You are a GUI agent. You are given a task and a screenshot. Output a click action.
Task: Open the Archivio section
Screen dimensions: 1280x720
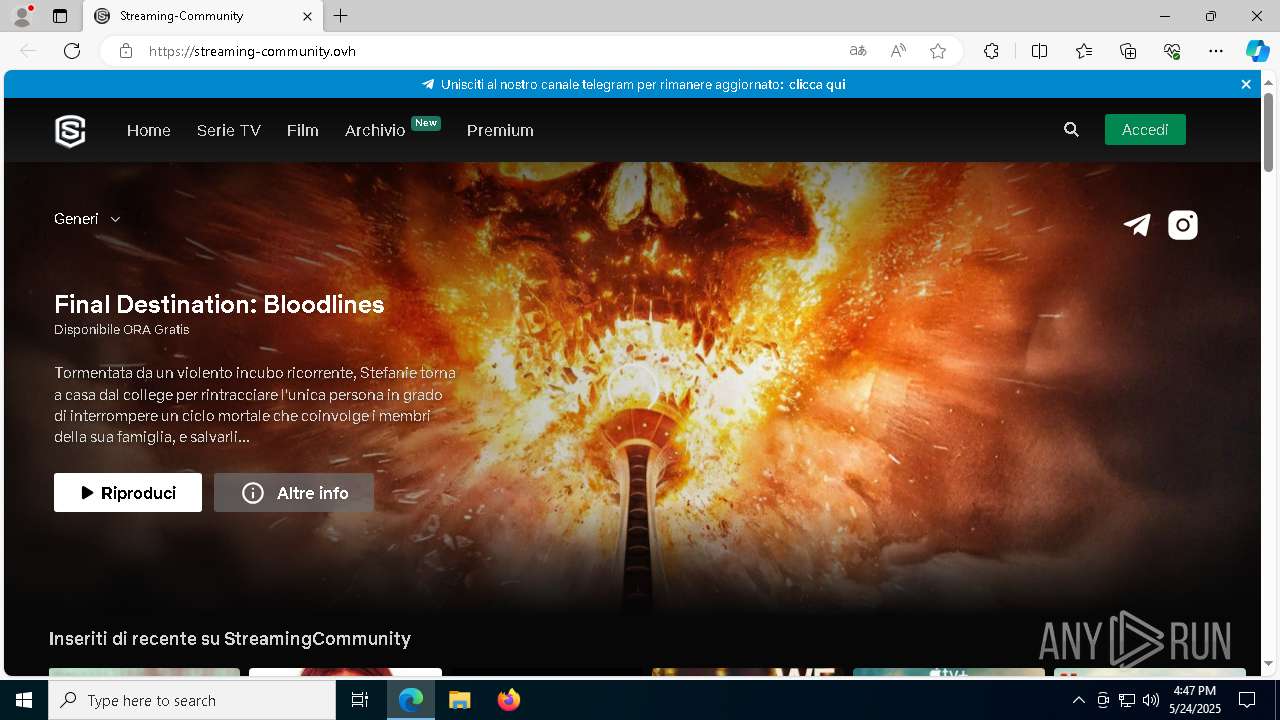(375, 130)
